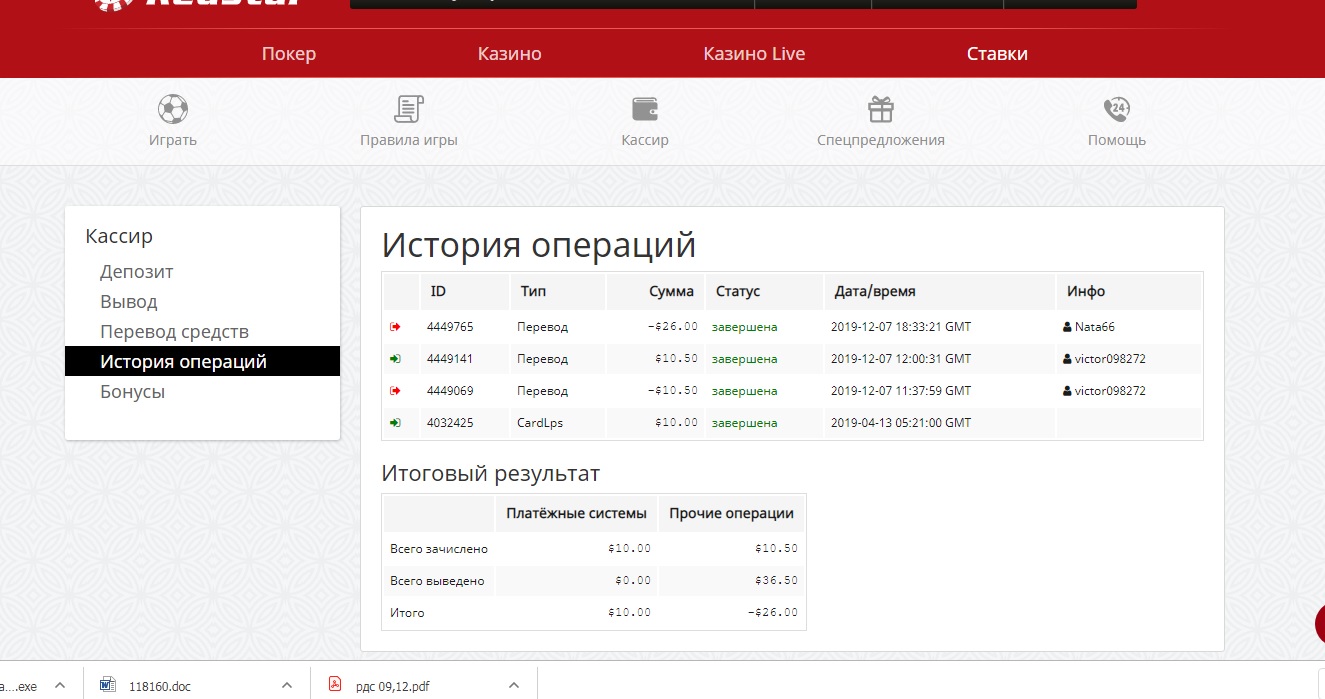1325x699 pixels.
Task: Click the CardLps type cell
Action: point(540,423)
